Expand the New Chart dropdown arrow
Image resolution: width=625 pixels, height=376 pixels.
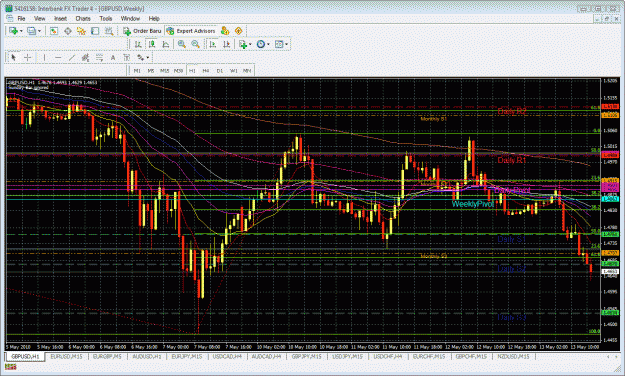point(21,31)
